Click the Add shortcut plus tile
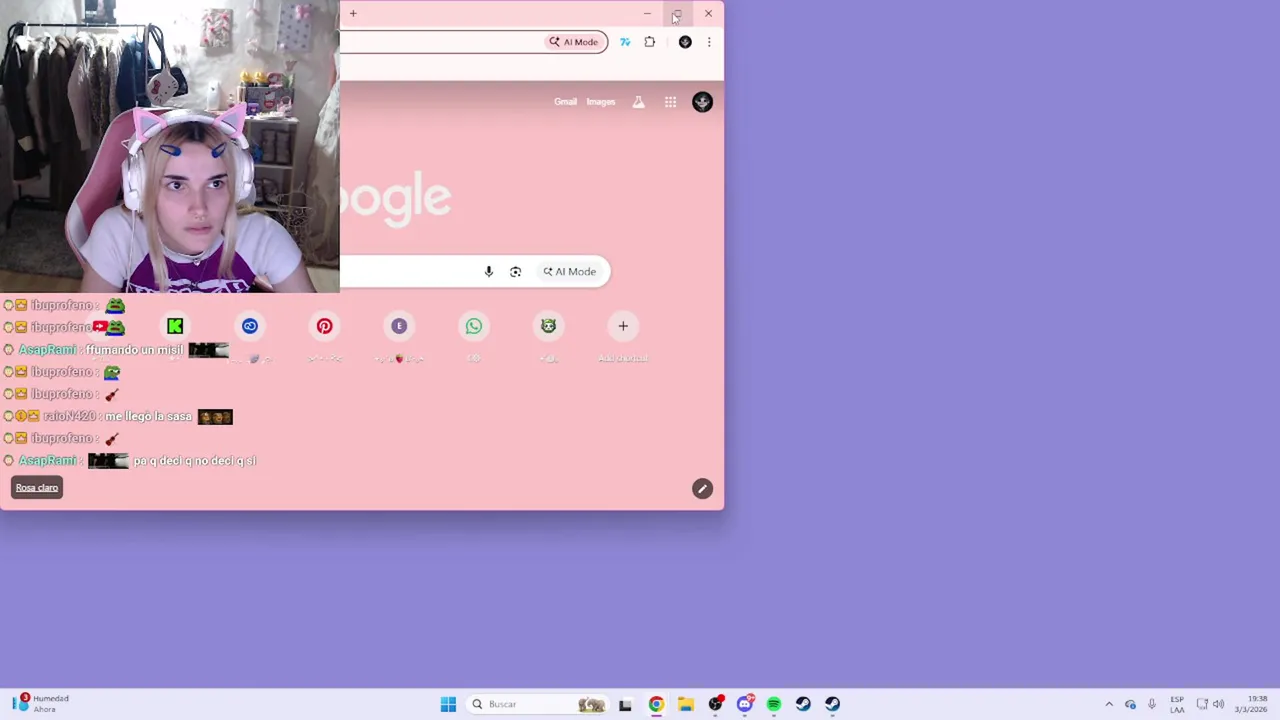The width and height of the screenshot is (1280, 720). click(623, 326)
